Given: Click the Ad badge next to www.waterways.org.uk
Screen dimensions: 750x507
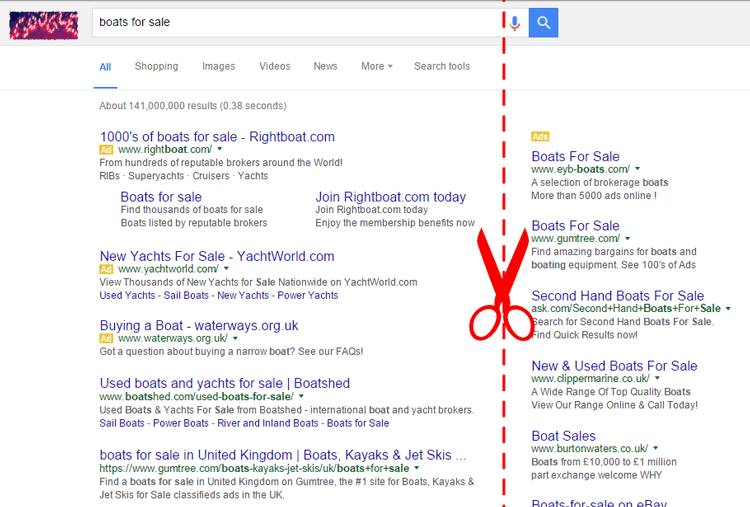Looking at the screenshot, I should 106,339.
